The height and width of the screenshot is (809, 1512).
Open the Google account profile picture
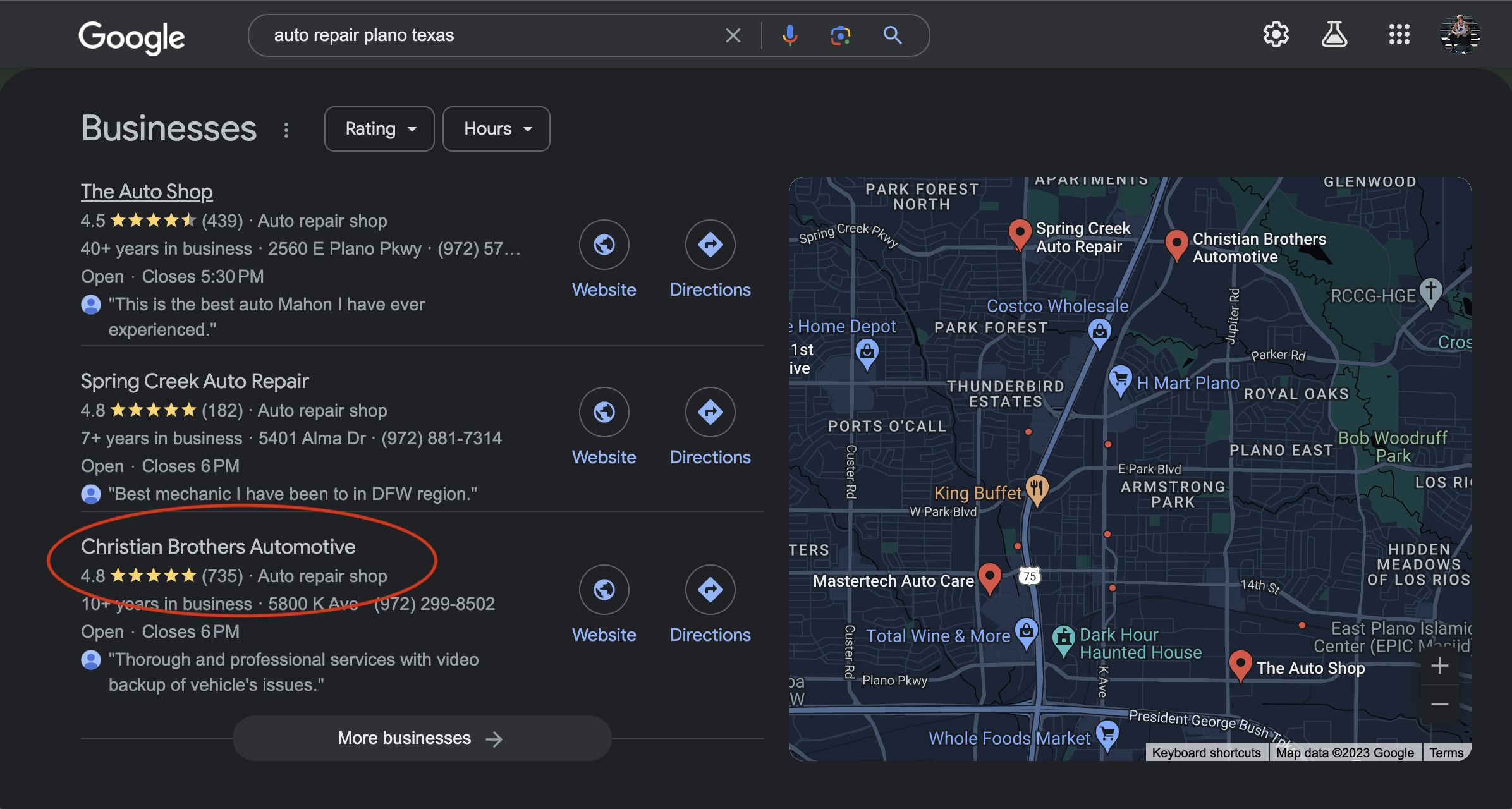[x=1460, y=34]
